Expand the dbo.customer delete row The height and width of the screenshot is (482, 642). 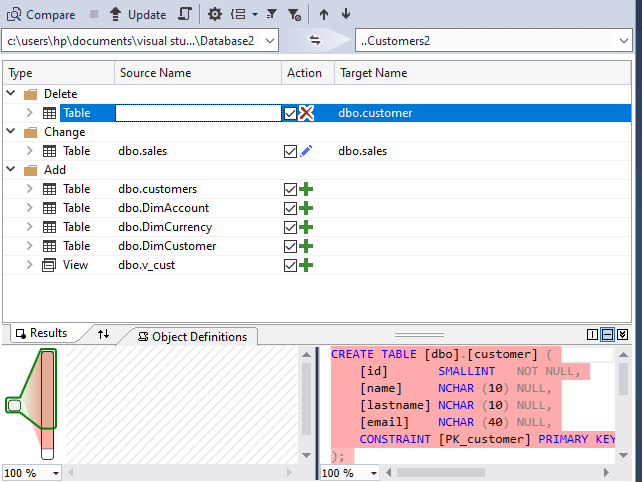pos(29,113)
